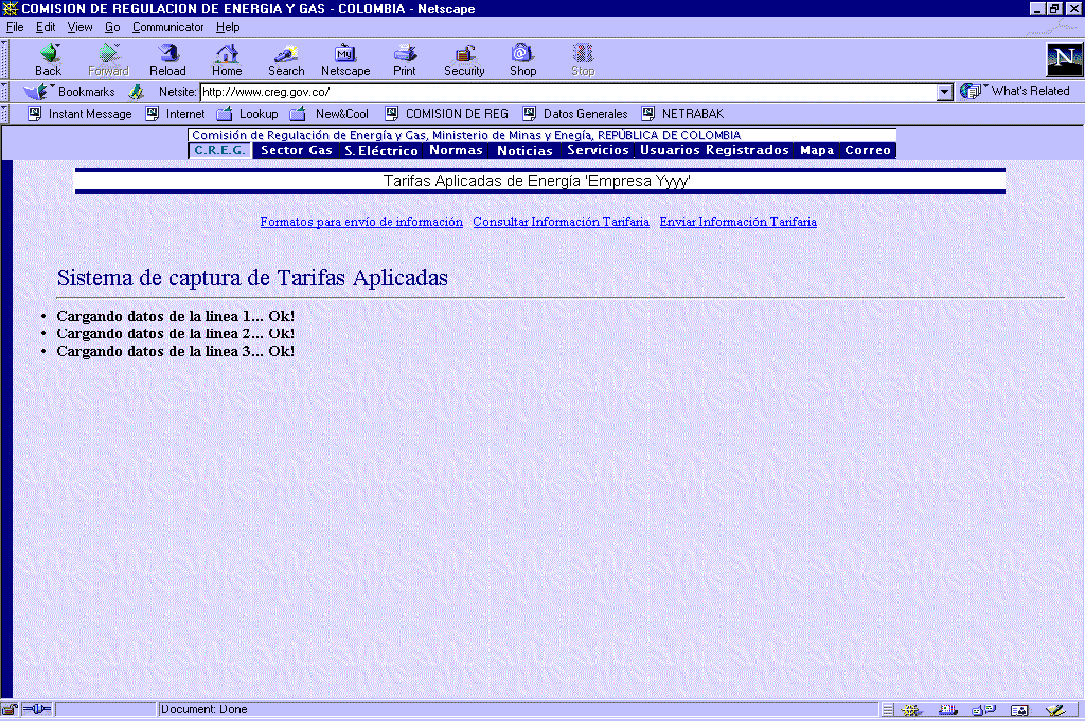Open the Enviar Información Tarifaria link

pyautogui.click(x=738, y=222)
